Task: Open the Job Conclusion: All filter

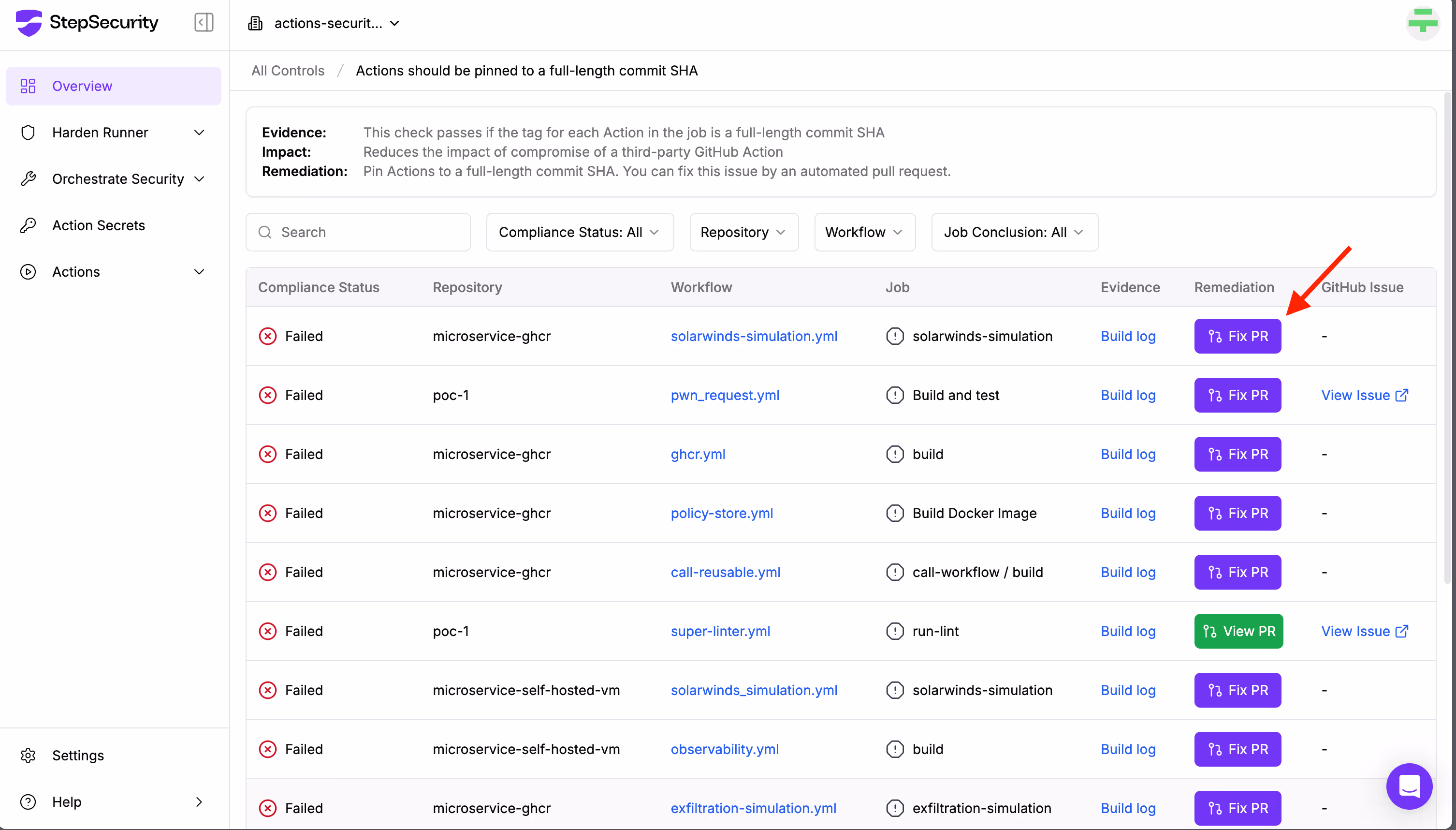Action: 1015,232
